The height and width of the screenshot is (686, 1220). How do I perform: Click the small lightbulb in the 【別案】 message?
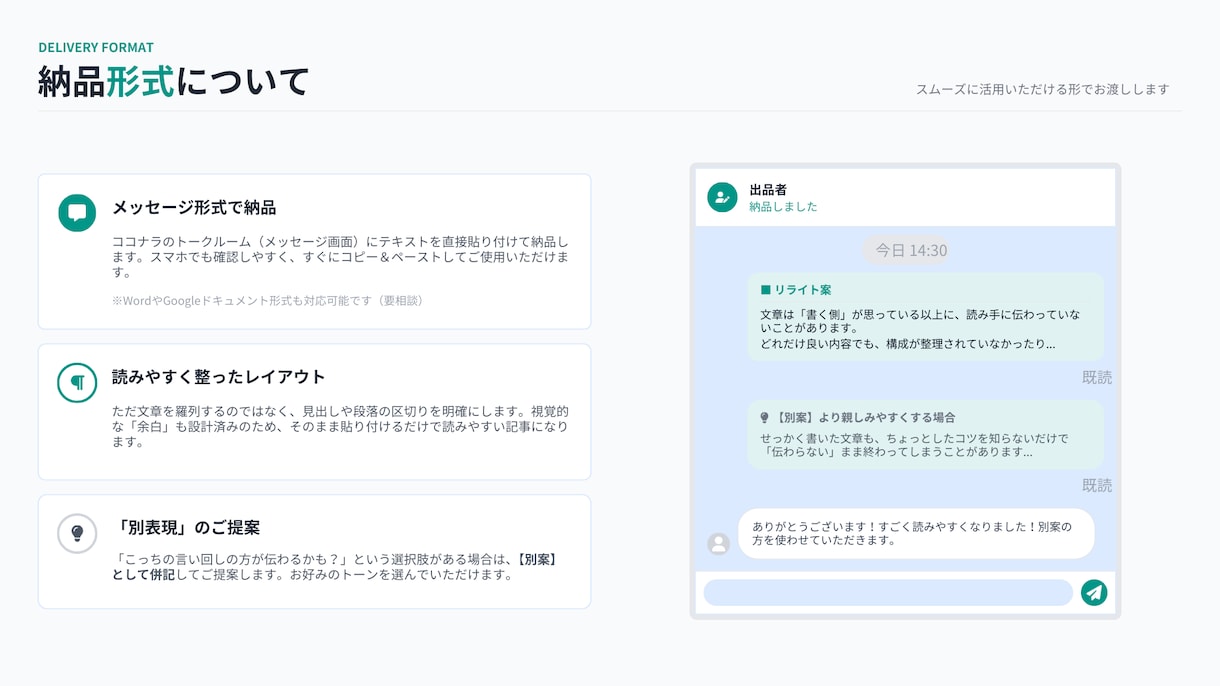[765, 418]
